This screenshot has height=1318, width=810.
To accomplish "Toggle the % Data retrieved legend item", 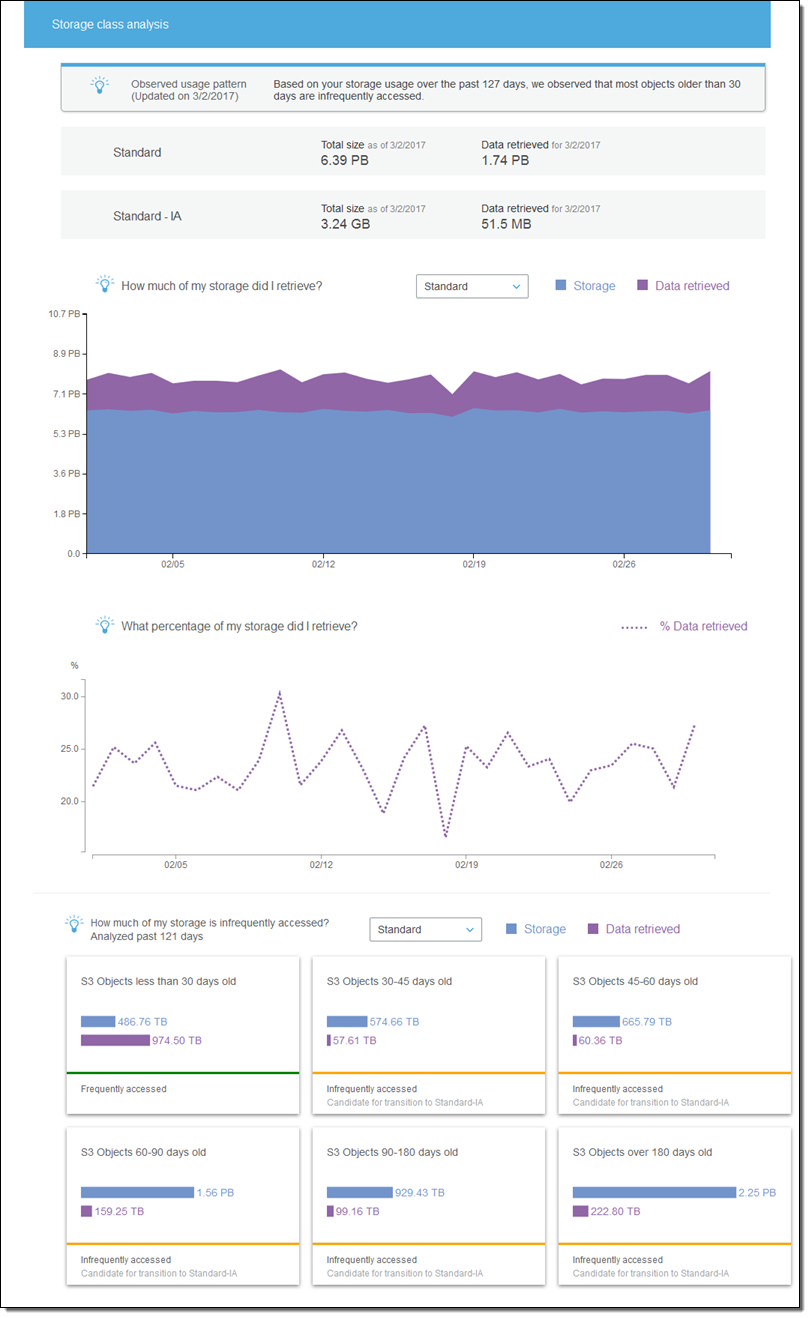I will tap(684, 627).
